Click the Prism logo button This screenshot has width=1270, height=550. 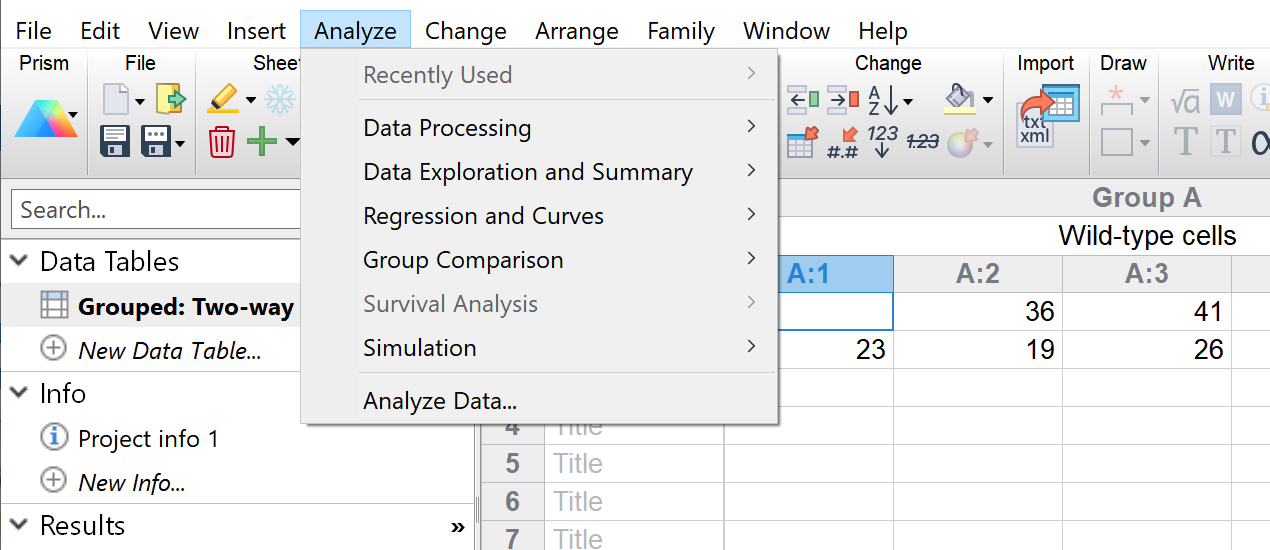click(x=45, y=121)
